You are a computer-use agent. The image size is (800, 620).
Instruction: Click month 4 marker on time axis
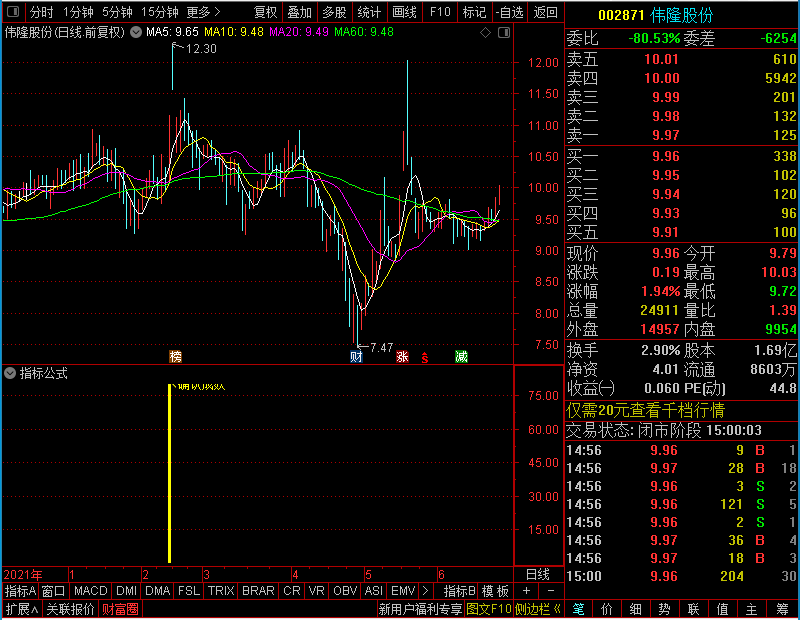(295, 575)
